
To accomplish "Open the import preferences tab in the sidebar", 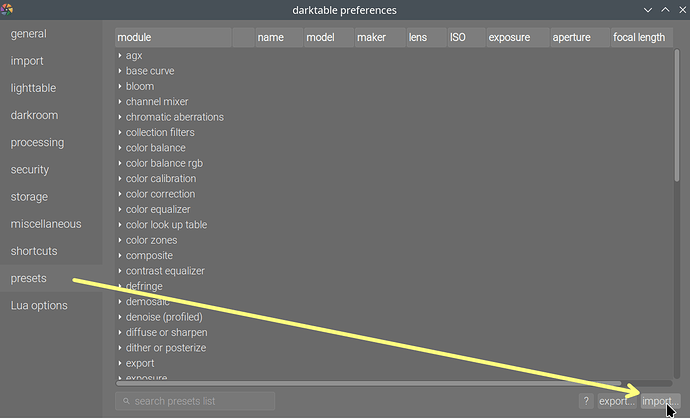I will [51, 61].
